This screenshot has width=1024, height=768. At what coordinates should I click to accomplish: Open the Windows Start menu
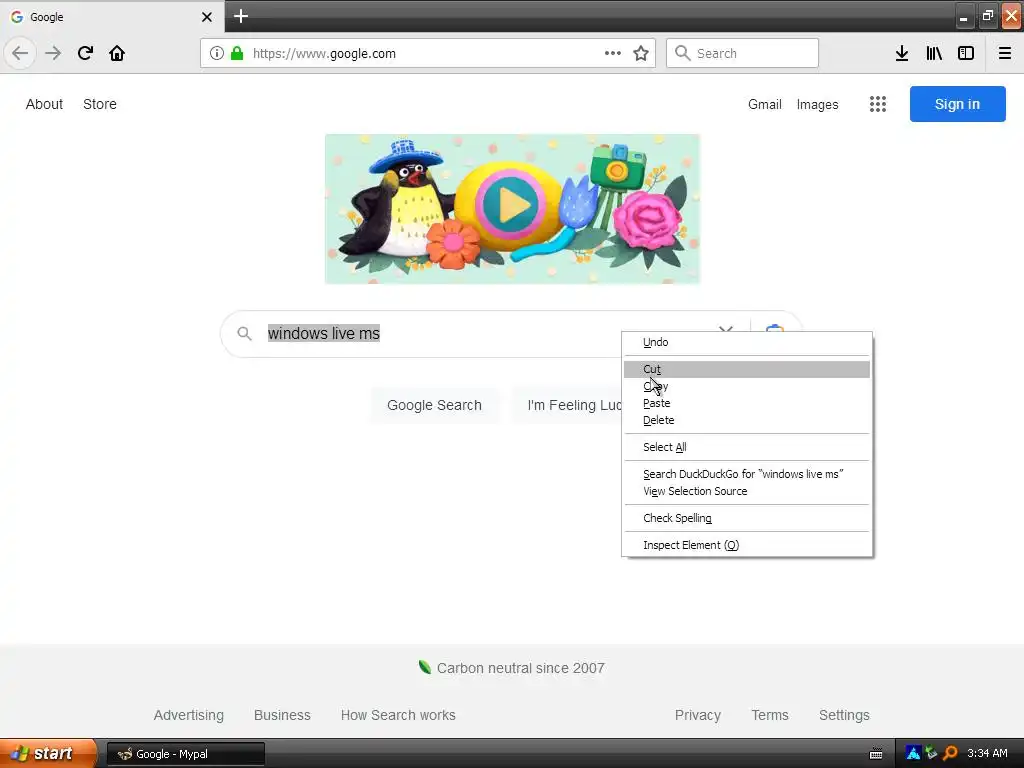coord(48,754)
